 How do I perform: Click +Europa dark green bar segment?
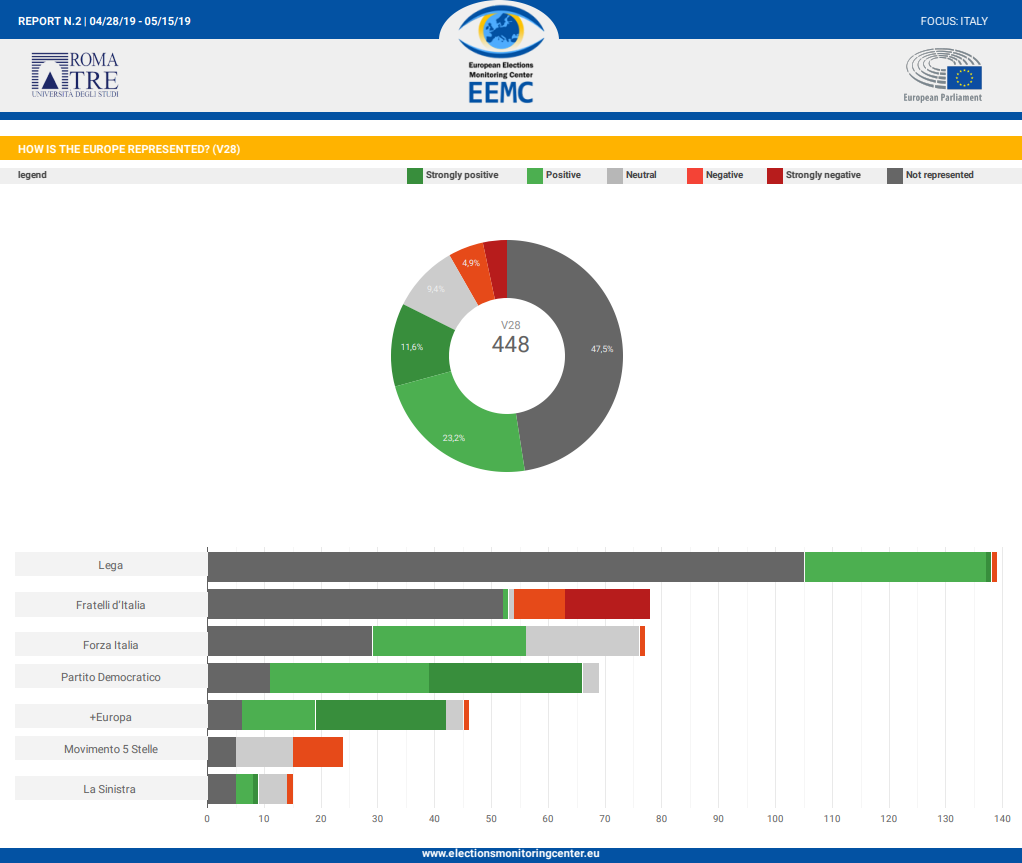click(x=381, y=715)
